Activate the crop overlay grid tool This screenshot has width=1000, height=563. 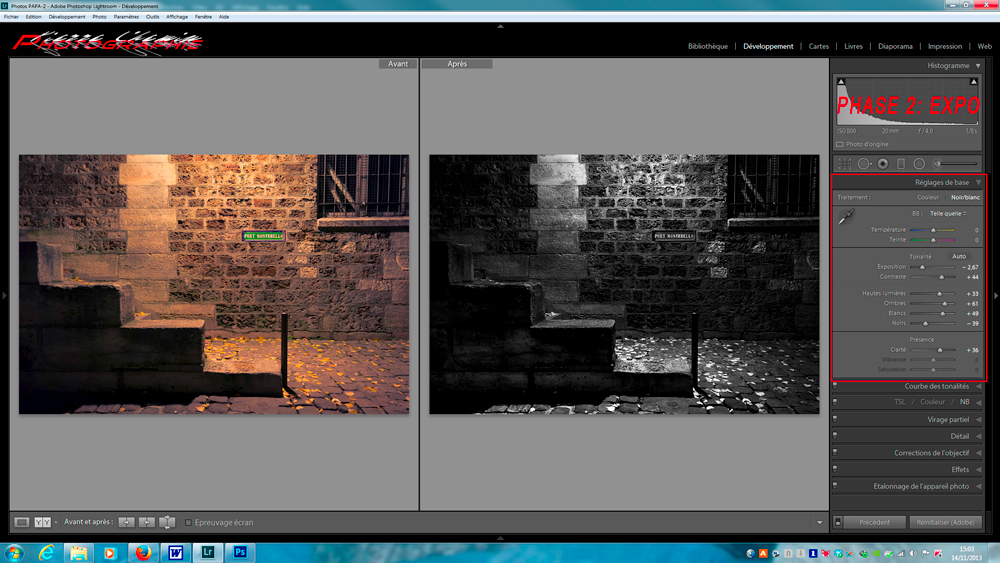tap(845, 164)
